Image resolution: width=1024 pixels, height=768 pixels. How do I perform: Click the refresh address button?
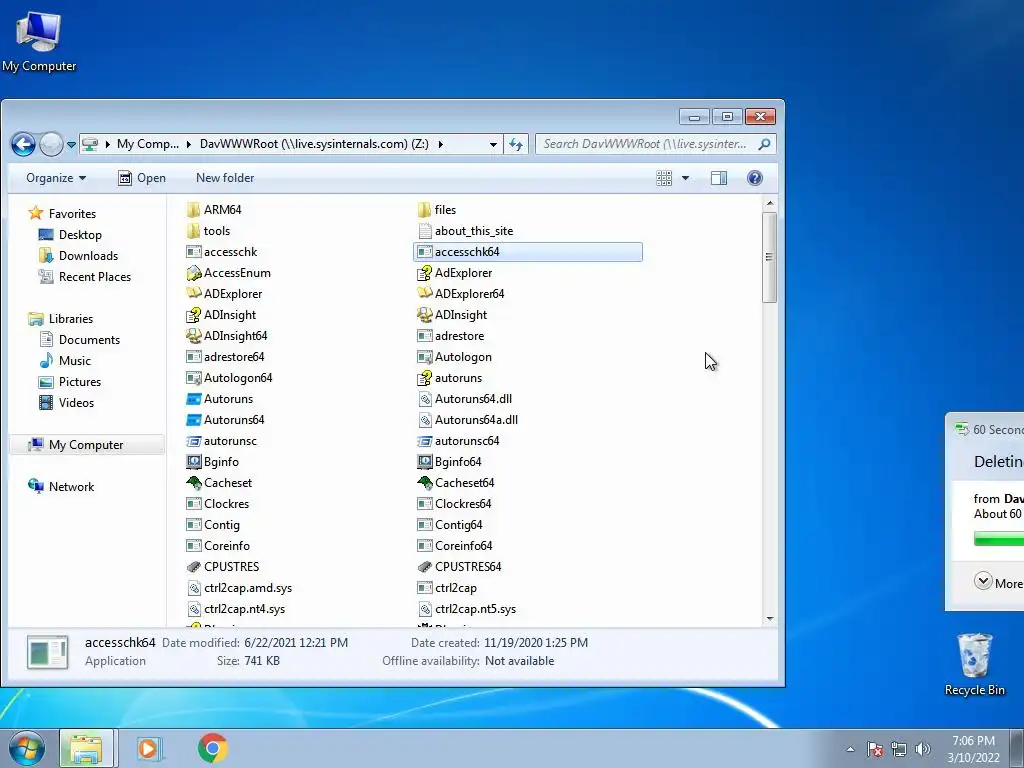point(516,144)
